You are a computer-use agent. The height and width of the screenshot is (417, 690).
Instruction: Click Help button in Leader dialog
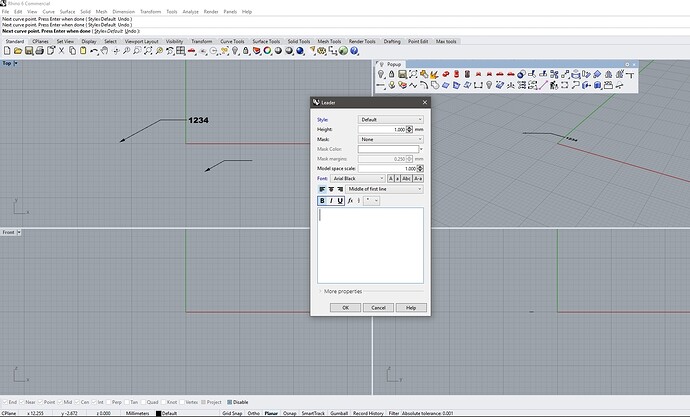(411, 308)
